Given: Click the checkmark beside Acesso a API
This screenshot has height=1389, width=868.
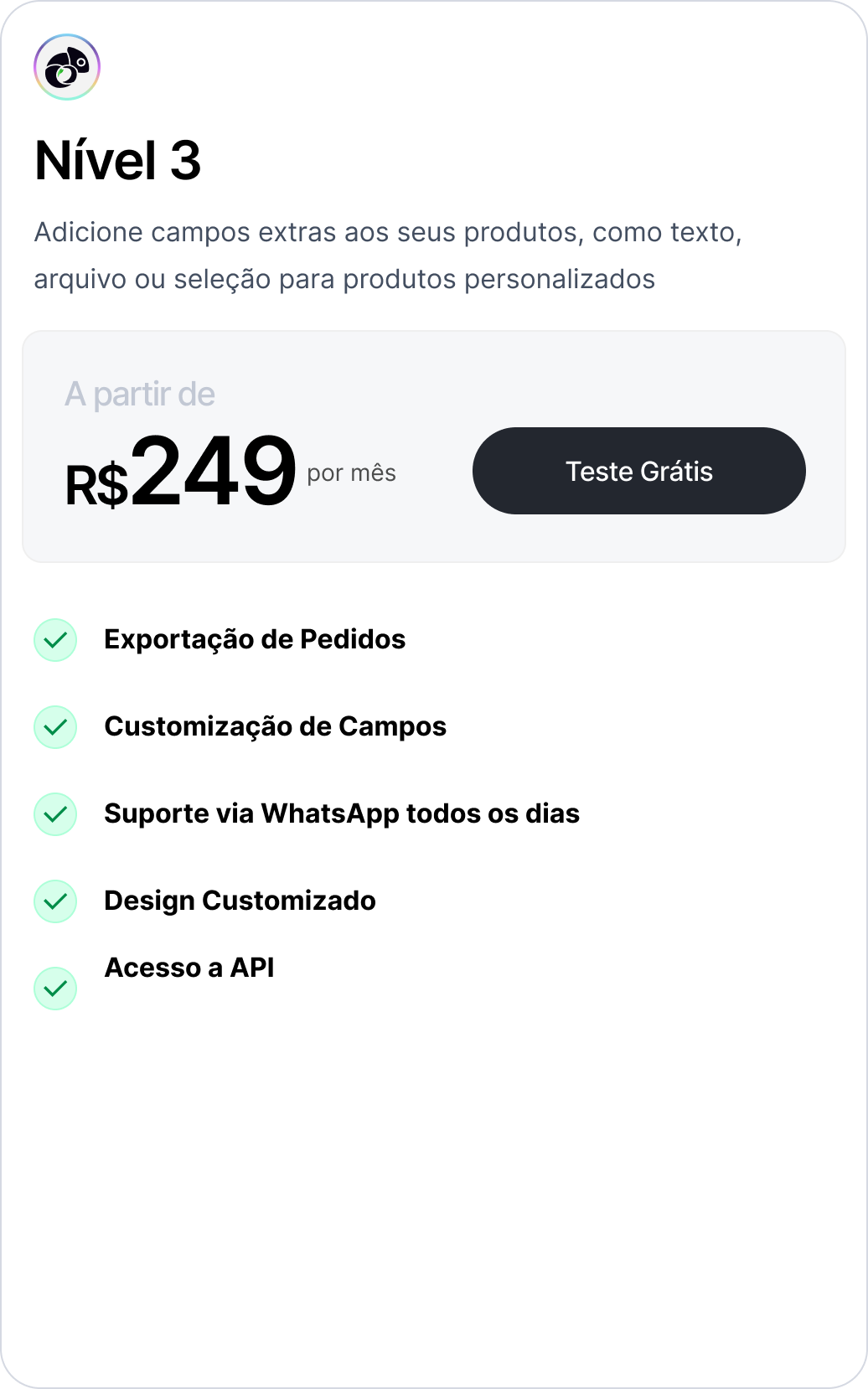Looking at the screenshot, I should [55, 989].
